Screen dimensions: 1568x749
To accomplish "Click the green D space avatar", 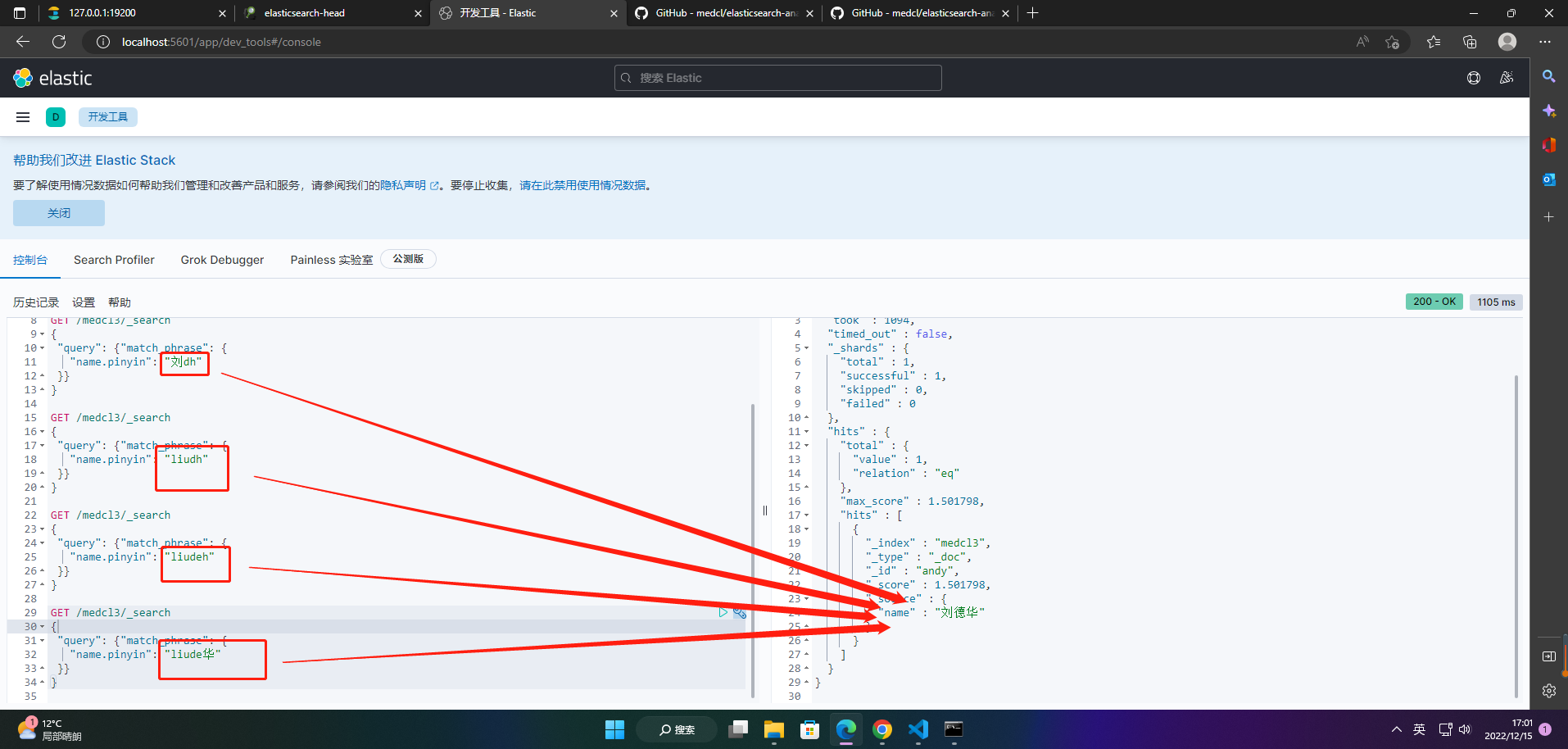I will click(x=56, y=117).
